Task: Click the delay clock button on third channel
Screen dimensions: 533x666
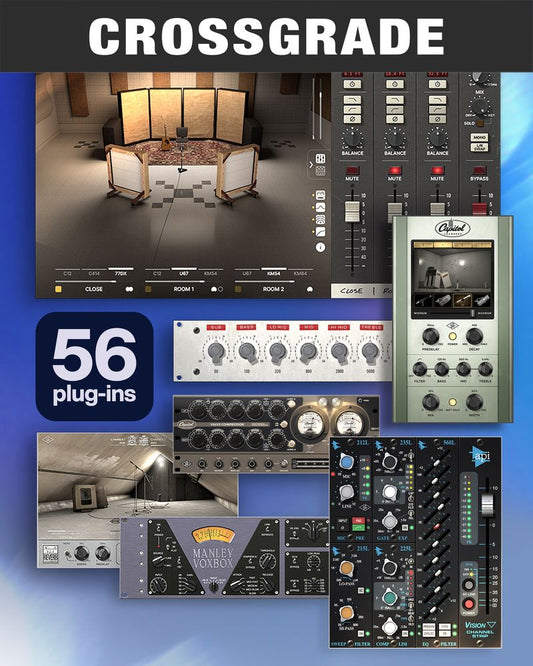Action: coord(437,84)
